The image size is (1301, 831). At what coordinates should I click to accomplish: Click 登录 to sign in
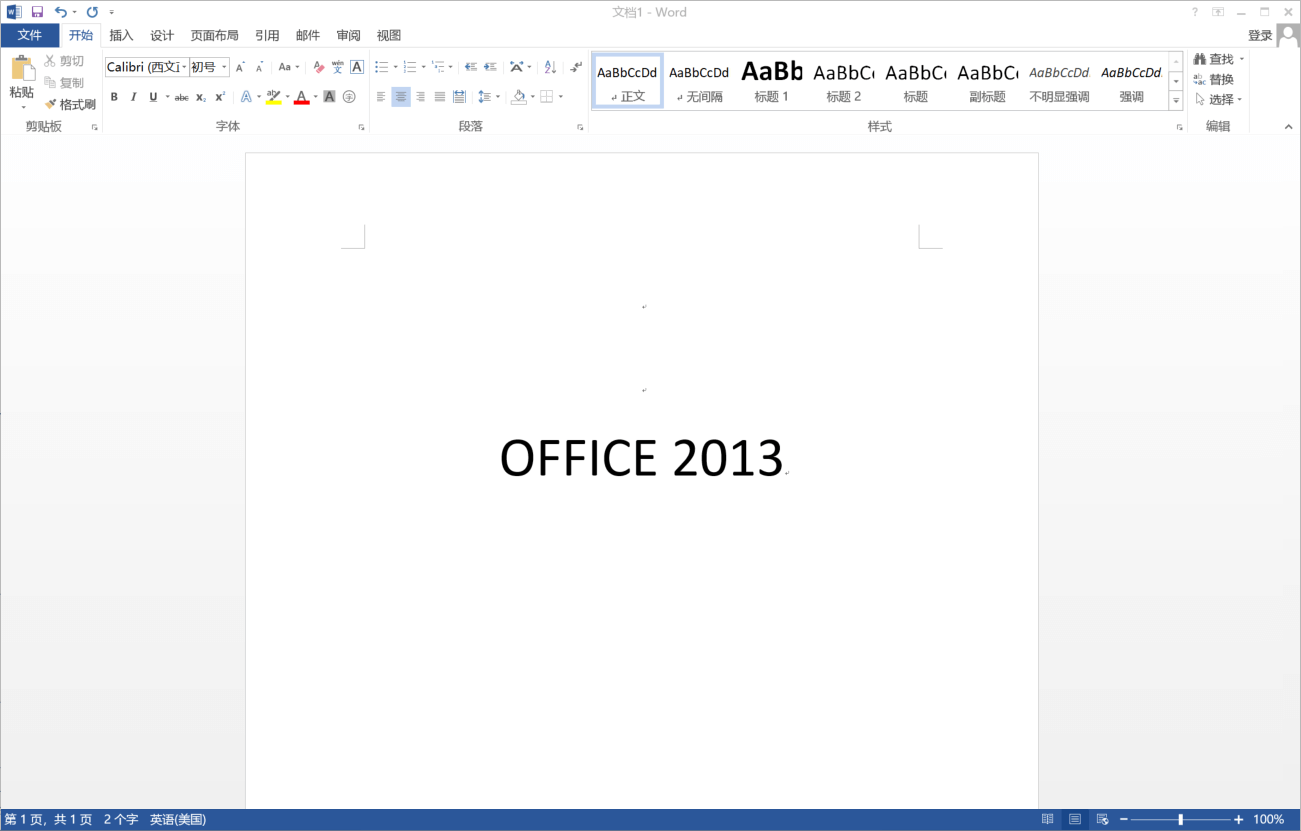pyautogui.click(x=1260, y=35)
